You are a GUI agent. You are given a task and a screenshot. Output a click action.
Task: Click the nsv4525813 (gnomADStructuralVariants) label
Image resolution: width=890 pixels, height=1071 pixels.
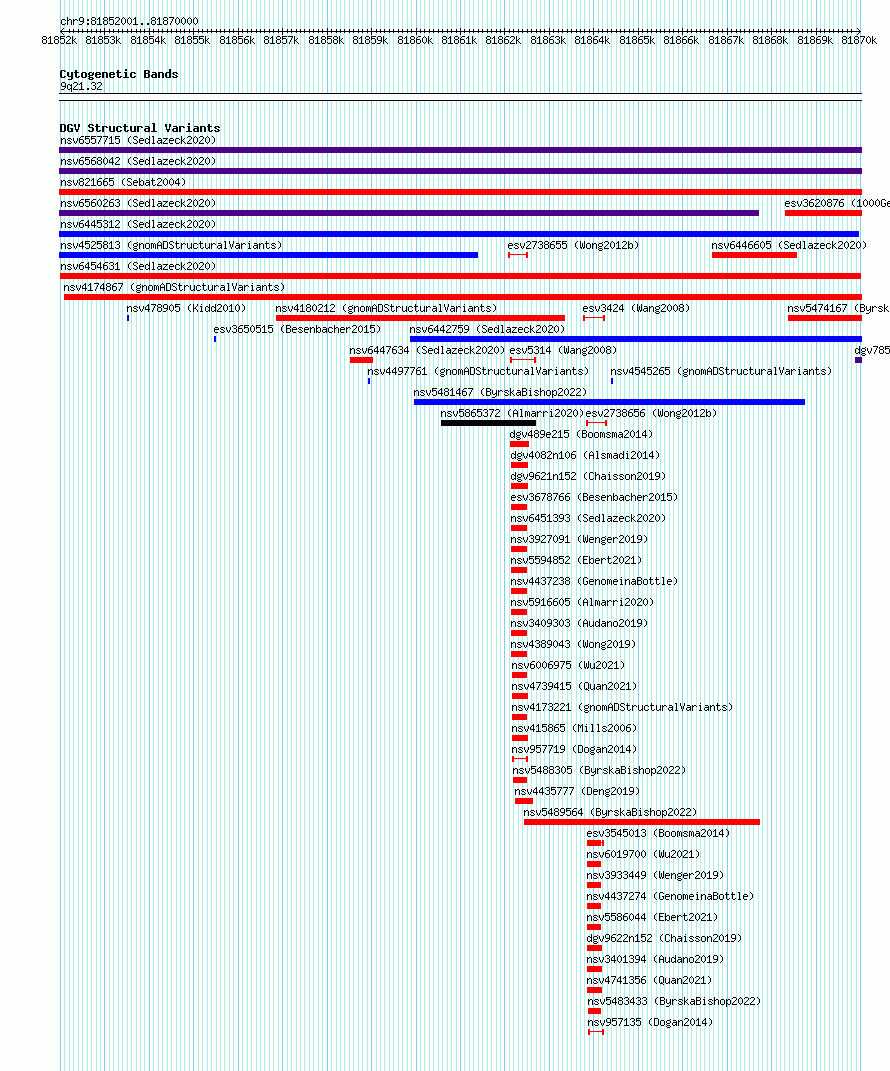click(x=171, y=245)
